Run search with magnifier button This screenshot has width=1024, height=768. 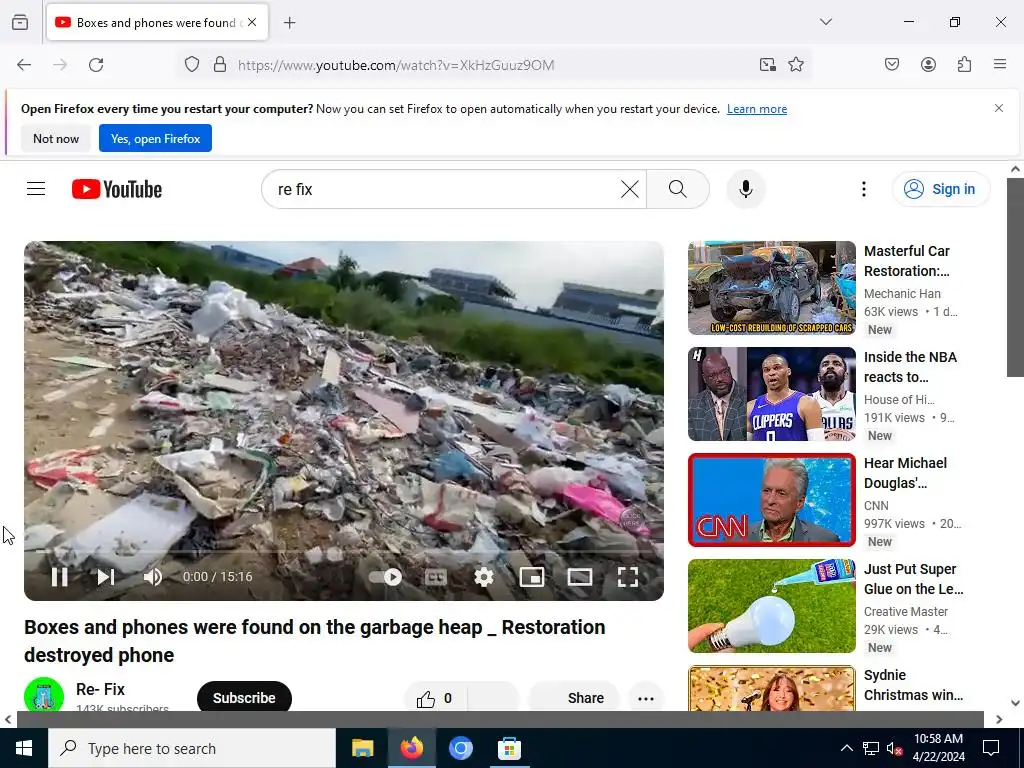click(678, 189)
